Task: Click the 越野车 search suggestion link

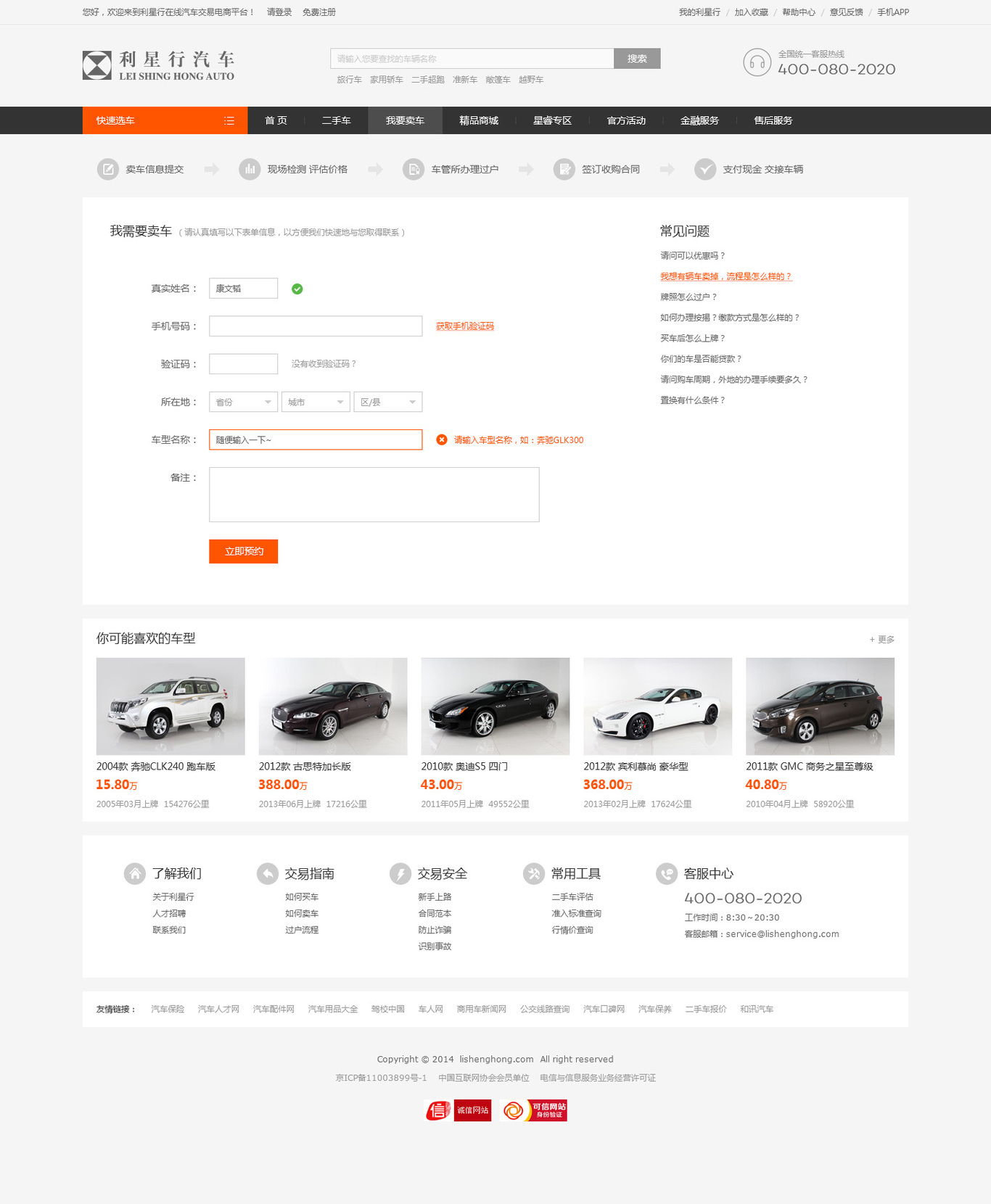Action: click(531, 80)
